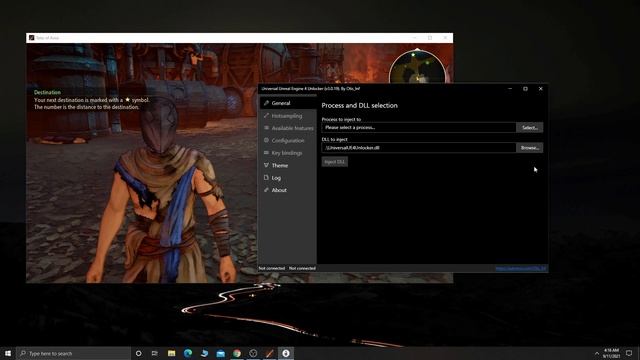
Task: Click the Process and DLL selection heading
Action: [x=359, y=105]
